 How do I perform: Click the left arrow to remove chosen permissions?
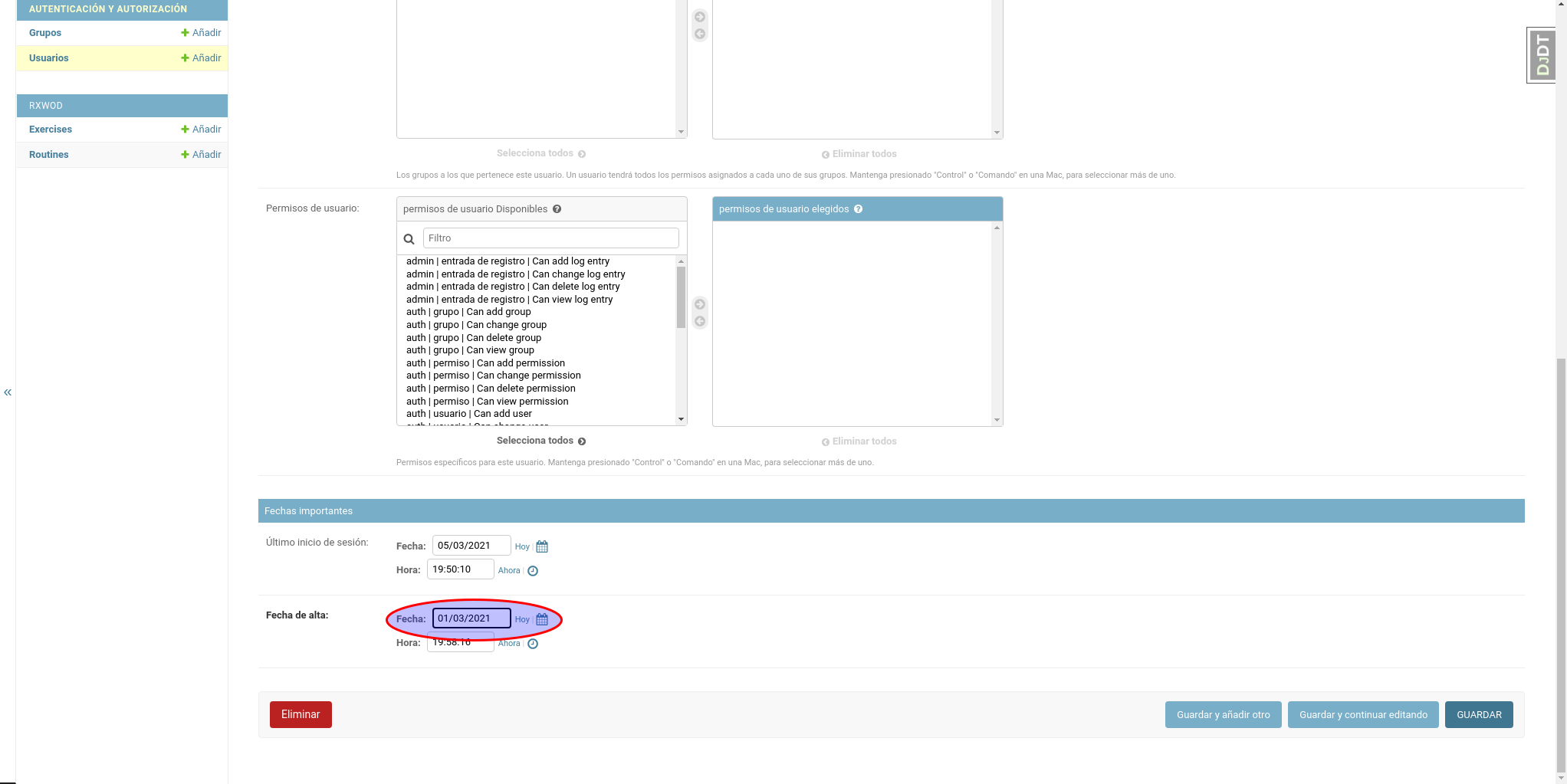(x=700, y=321)
